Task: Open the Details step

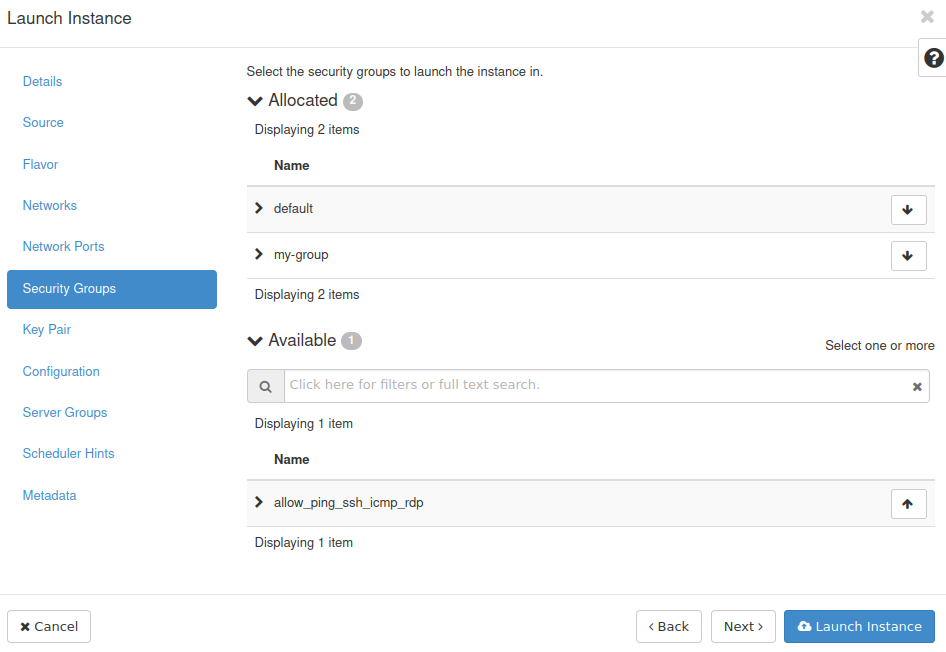Action: point(42,81)
